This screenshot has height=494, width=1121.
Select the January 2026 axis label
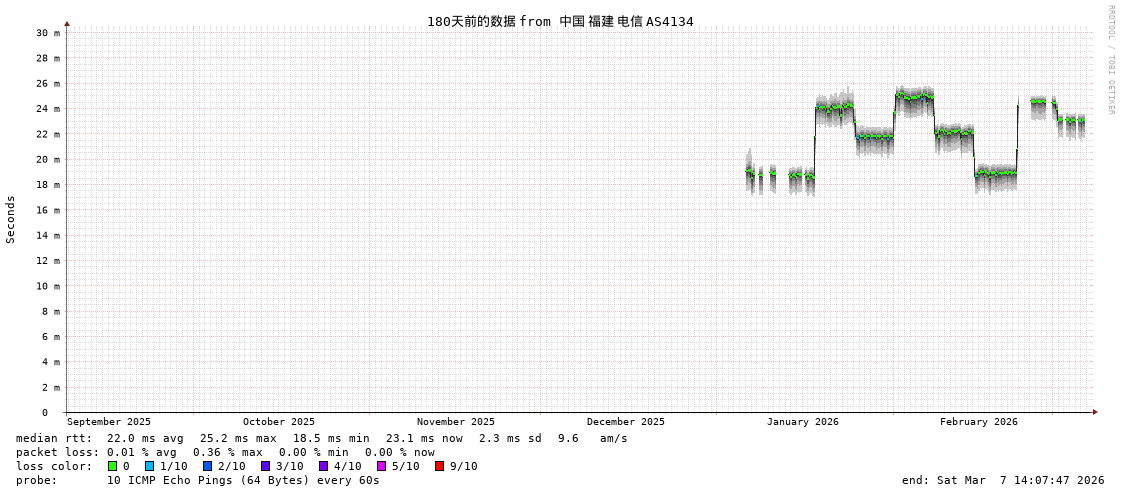[x=802, y=422]
